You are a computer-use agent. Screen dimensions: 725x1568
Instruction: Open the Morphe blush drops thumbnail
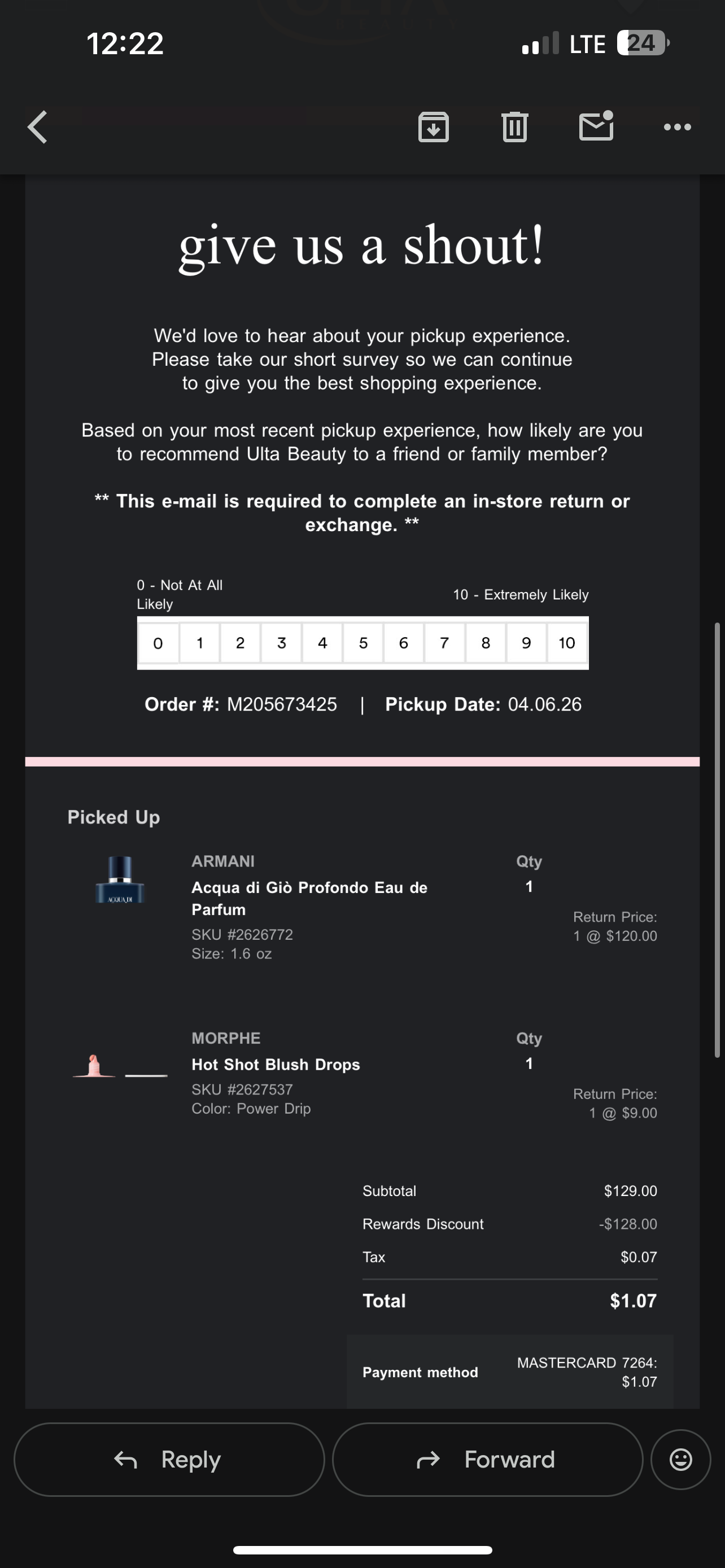pos(120,1066)
